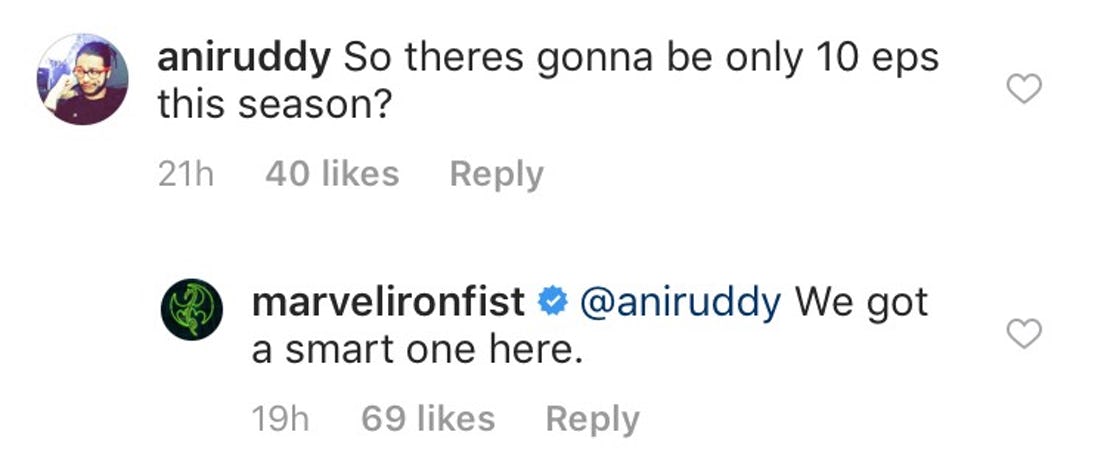Click the blue verified badge beside marvelironfist
The width and height of the screenshot is (1107, 472).
click(x=553, y=302)
